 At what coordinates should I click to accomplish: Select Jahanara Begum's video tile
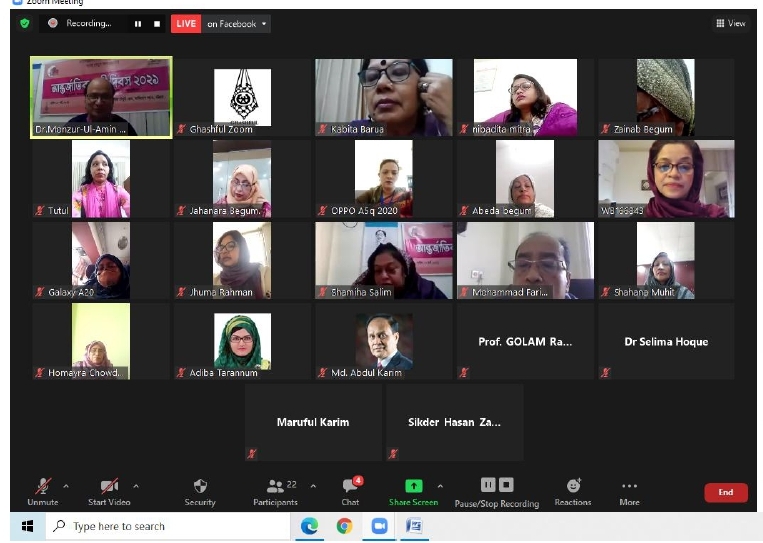point(242,179)
